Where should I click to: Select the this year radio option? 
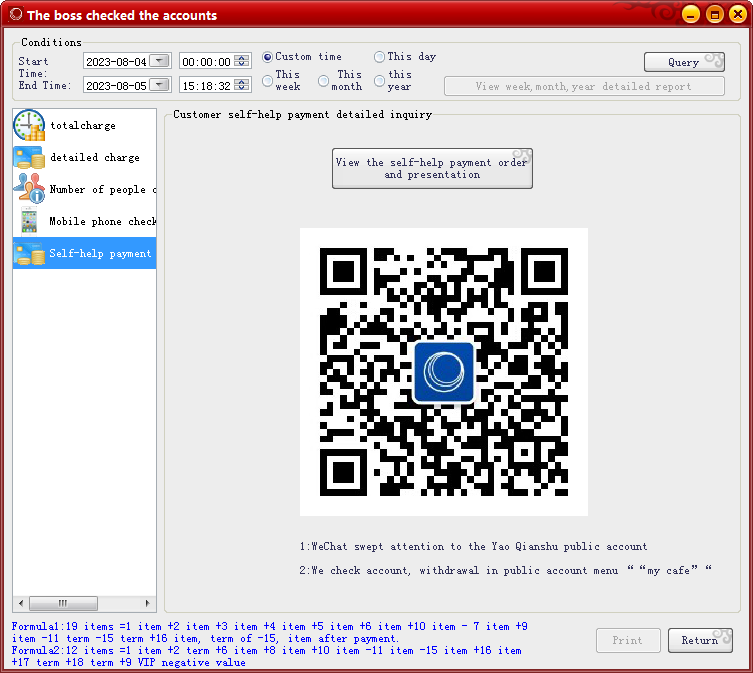pos(379,81)
